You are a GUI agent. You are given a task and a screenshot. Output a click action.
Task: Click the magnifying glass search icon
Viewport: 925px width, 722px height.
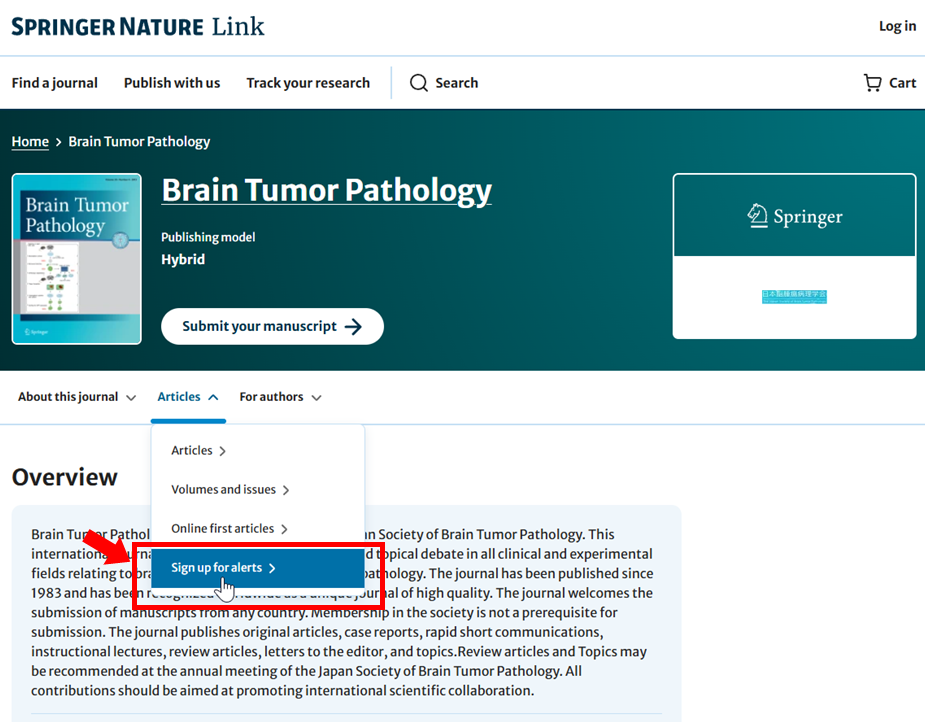[419, 83]
